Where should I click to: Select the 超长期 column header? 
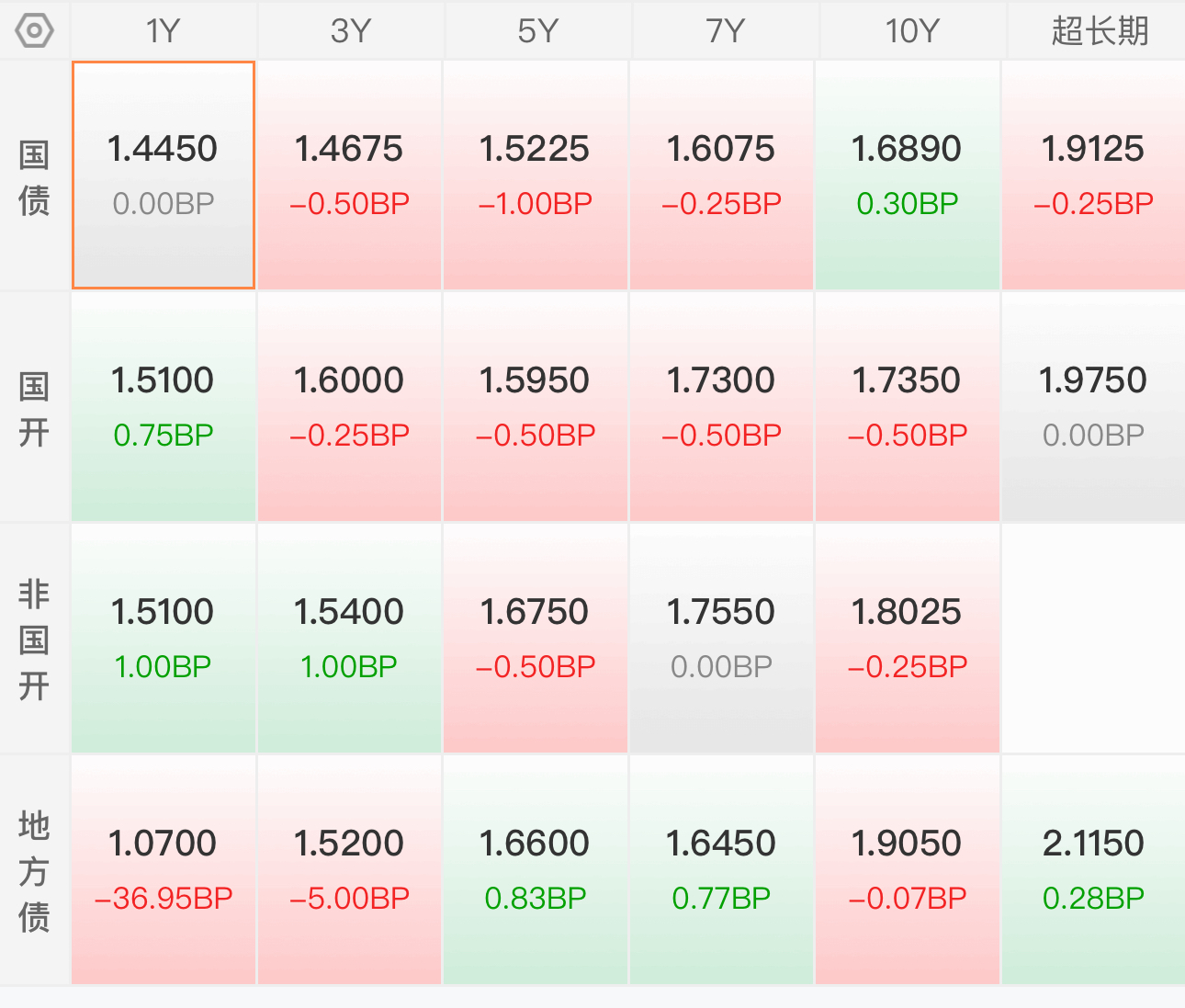point(1099,31)
